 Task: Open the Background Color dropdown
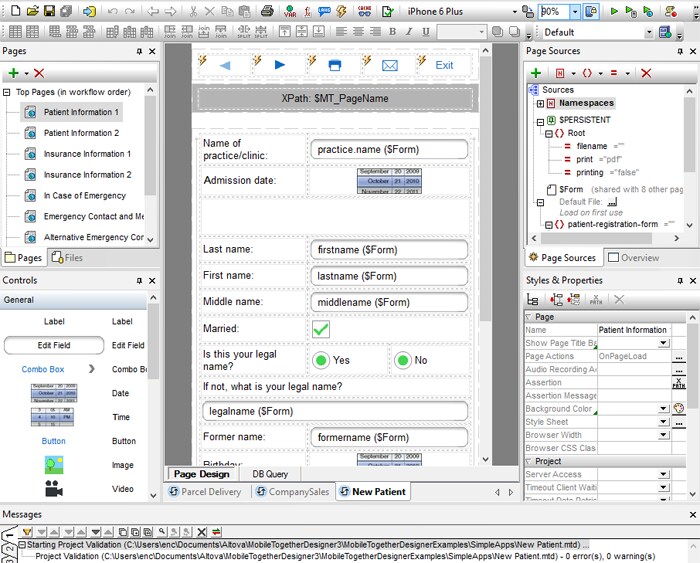[x=661, y=408]
